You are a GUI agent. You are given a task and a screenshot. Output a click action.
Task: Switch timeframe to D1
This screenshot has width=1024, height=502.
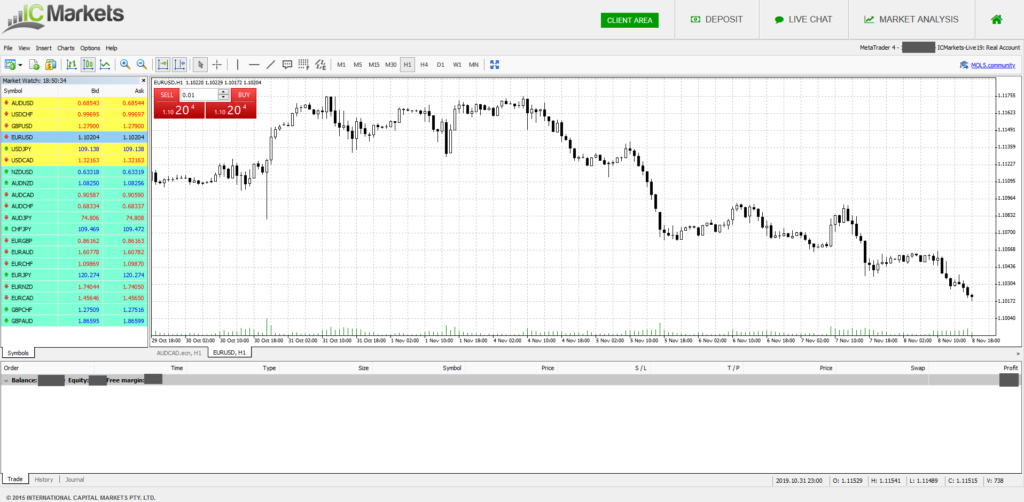coord(441,65)
